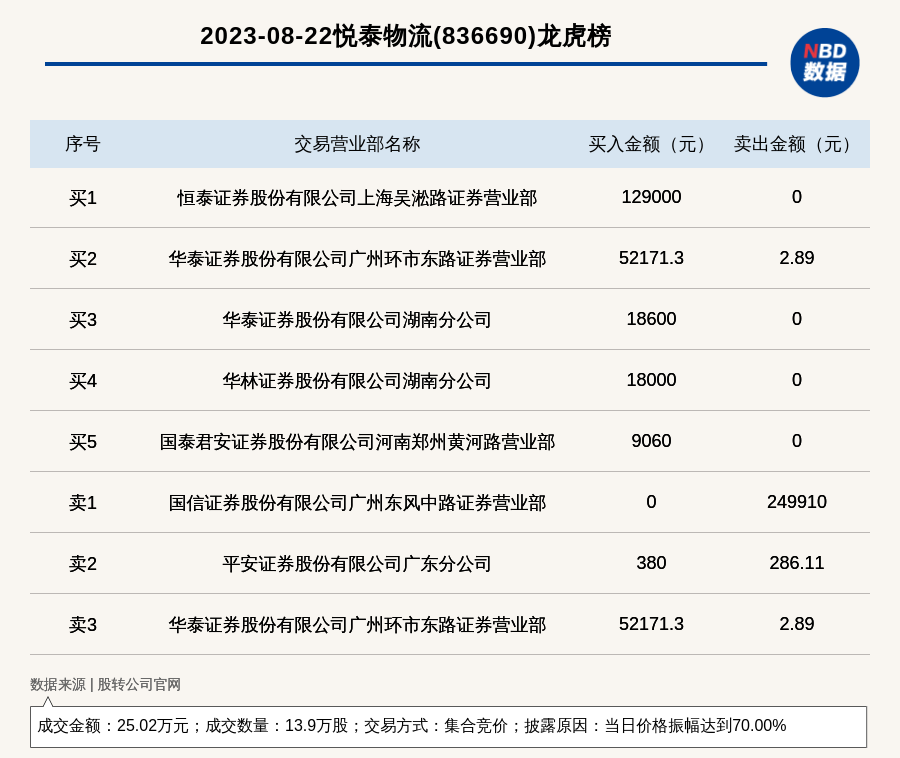Select 成交金额：25.02万元 in the footer

[x=112, y=725]
